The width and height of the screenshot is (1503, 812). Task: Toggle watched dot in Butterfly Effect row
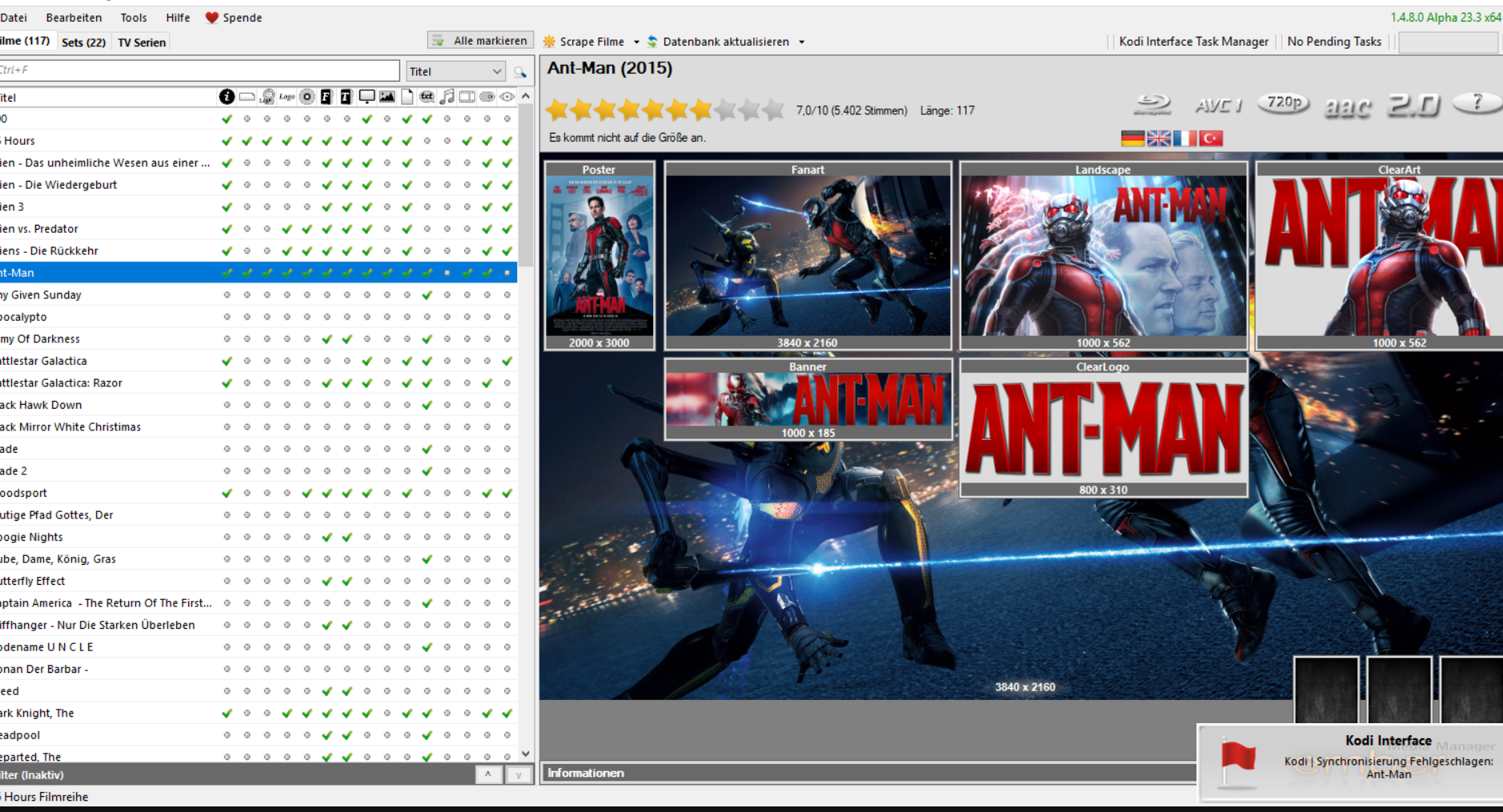507,581
